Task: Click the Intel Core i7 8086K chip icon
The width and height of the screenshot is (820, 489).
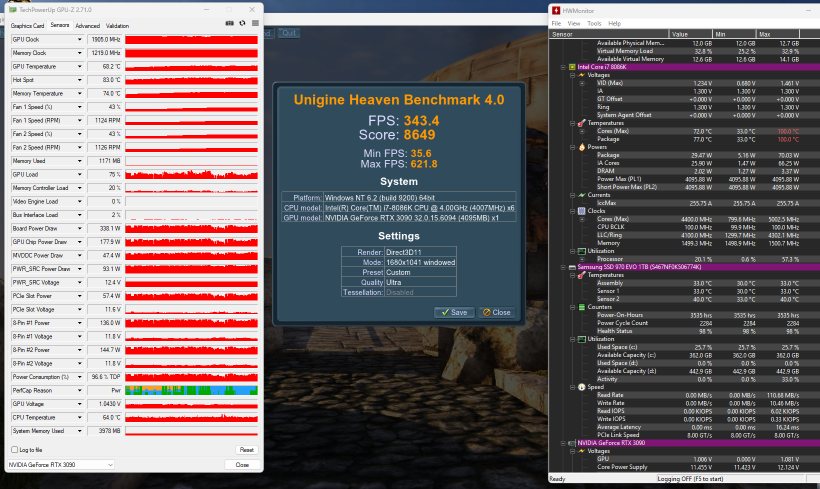Action: click(x=572, y=67)
